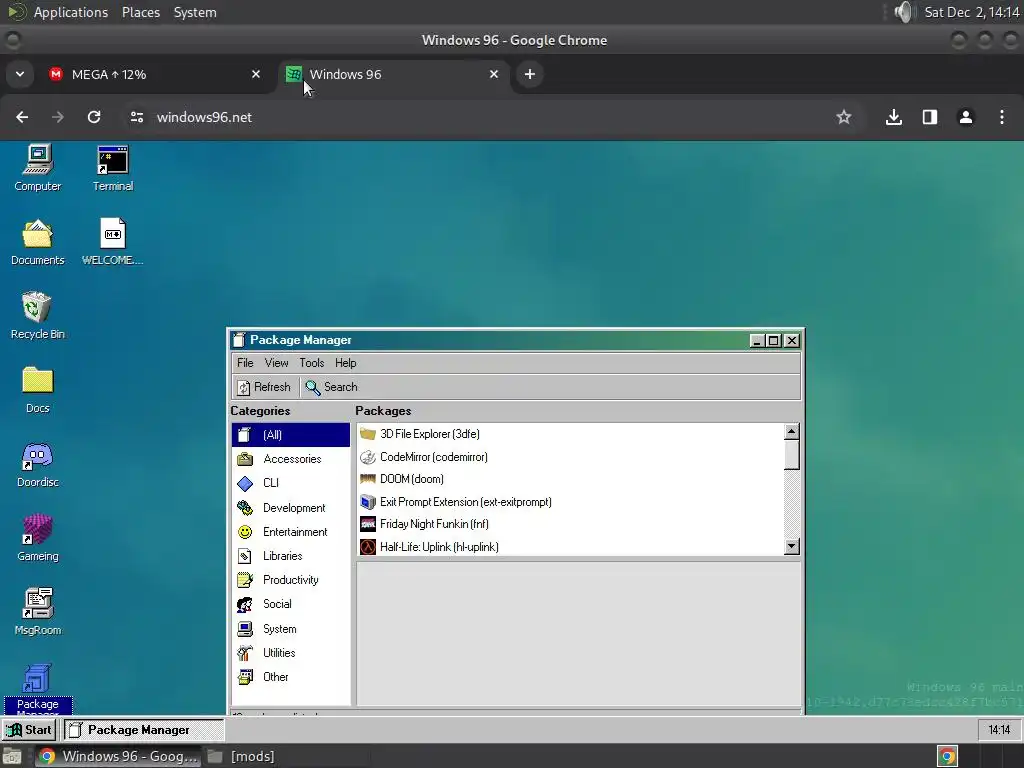
Task: Click the site information icon in address bar
Action: pyautogui.click(x=136, y=118)
